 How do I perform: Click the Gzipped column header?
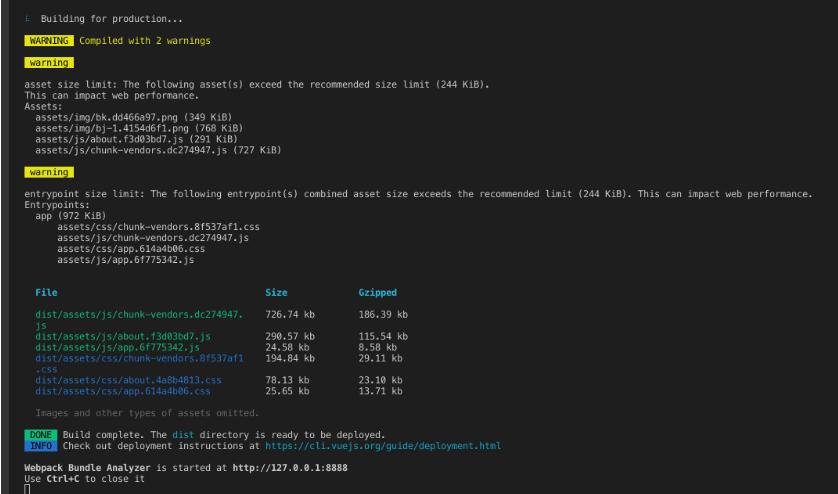377,294
